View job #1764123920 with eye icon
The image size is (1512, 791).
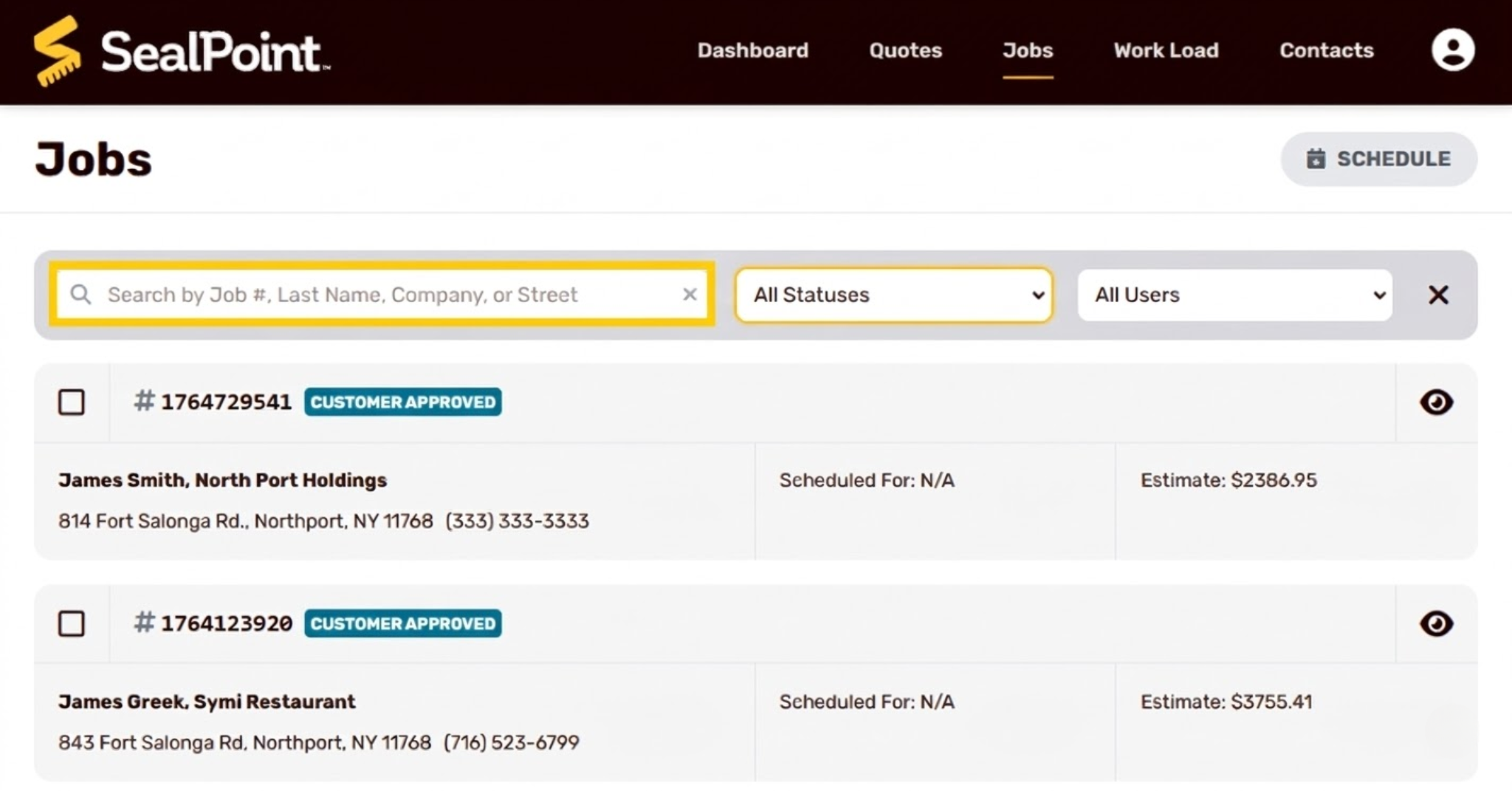[x=1436, y=624]
